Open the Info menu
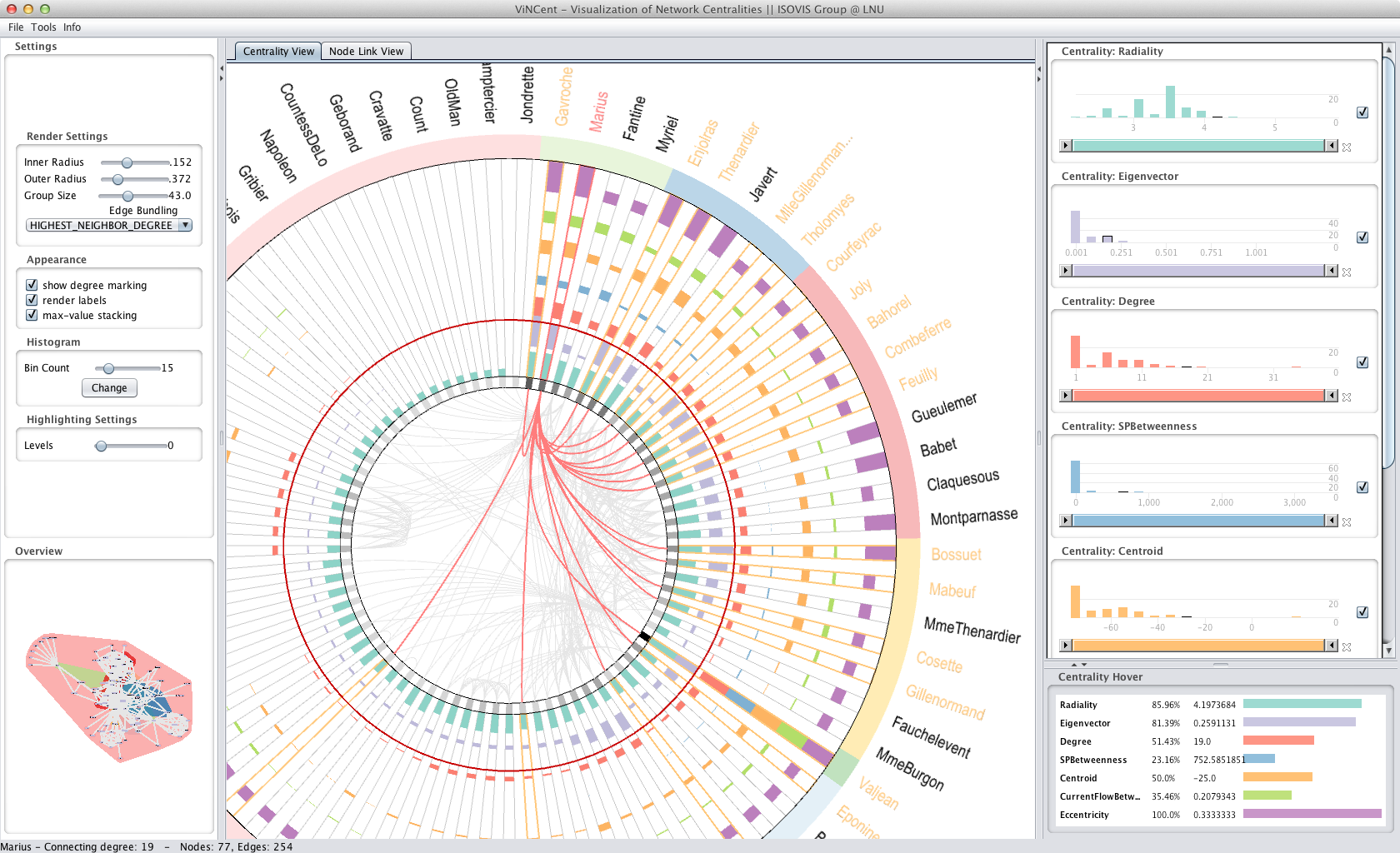1400x853 pixels. (72, 27)
